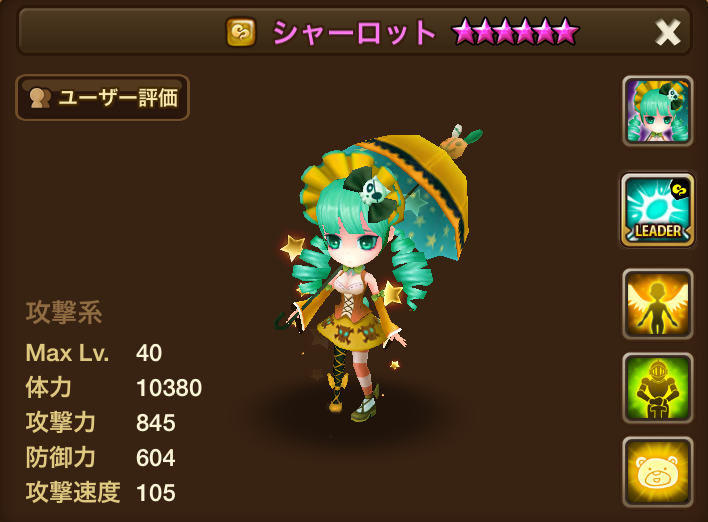Close the monster info panel with X

pos(668,33)
